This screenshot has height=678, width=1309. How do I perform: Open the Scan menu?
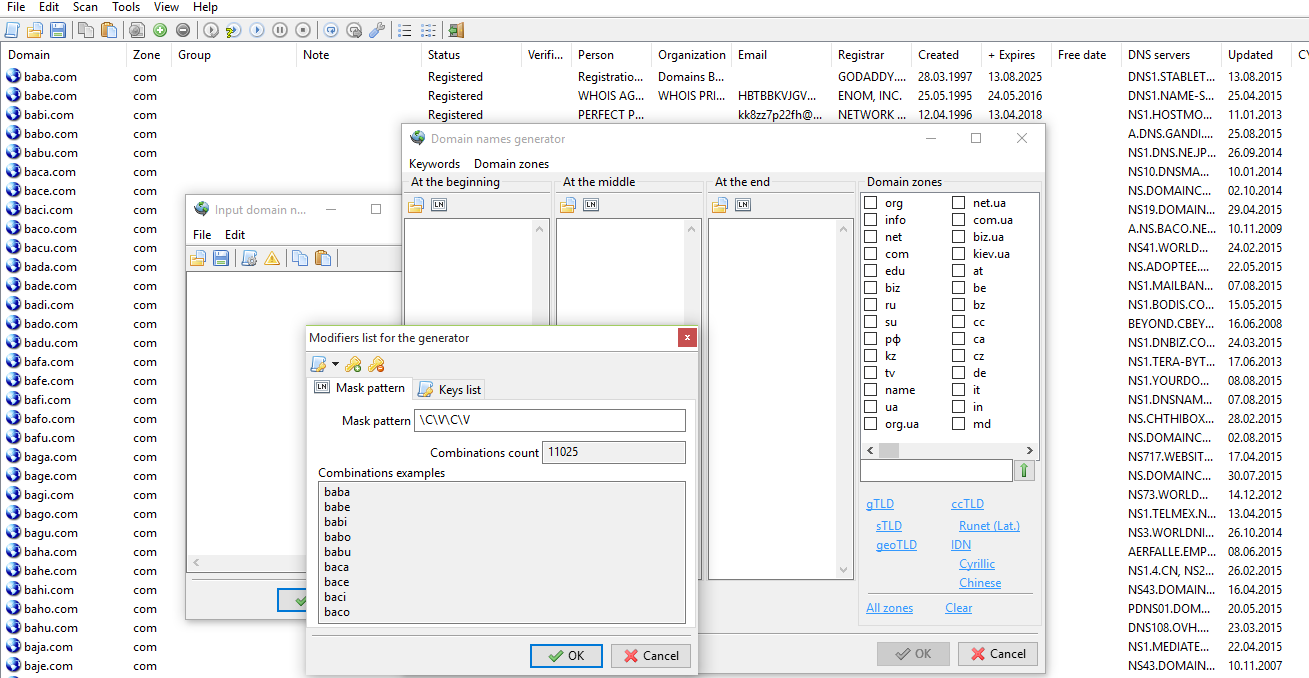(85, 7)
